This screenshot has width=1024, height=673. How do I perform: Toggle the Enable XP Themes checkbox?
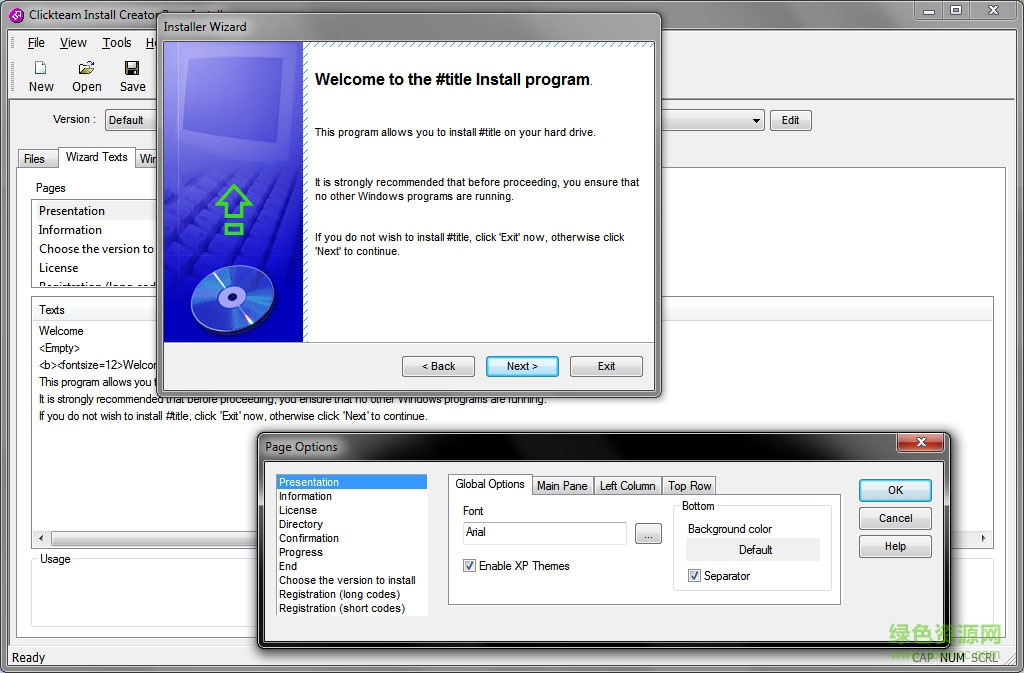[x=470, y=566]
